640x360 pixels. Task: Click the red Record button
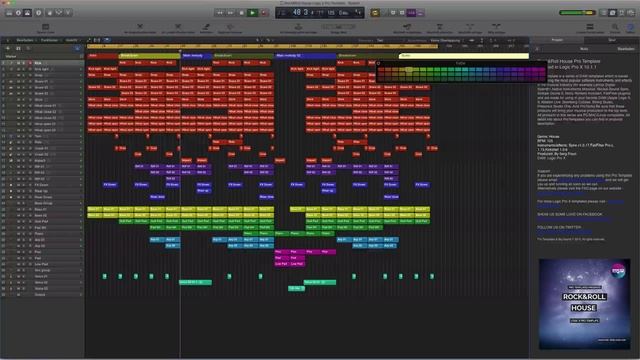(264, 13)
